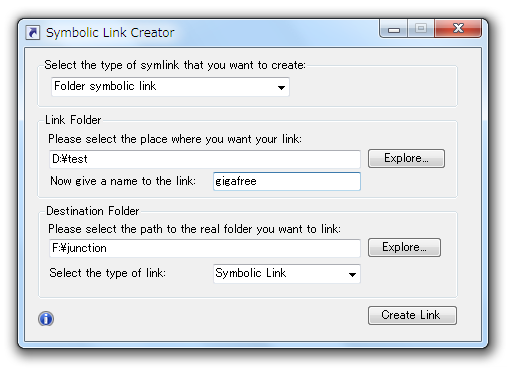Click the blue info icon at bottom left
The width and height of the screenshot is (510, 370).
[x=46, y=318]
